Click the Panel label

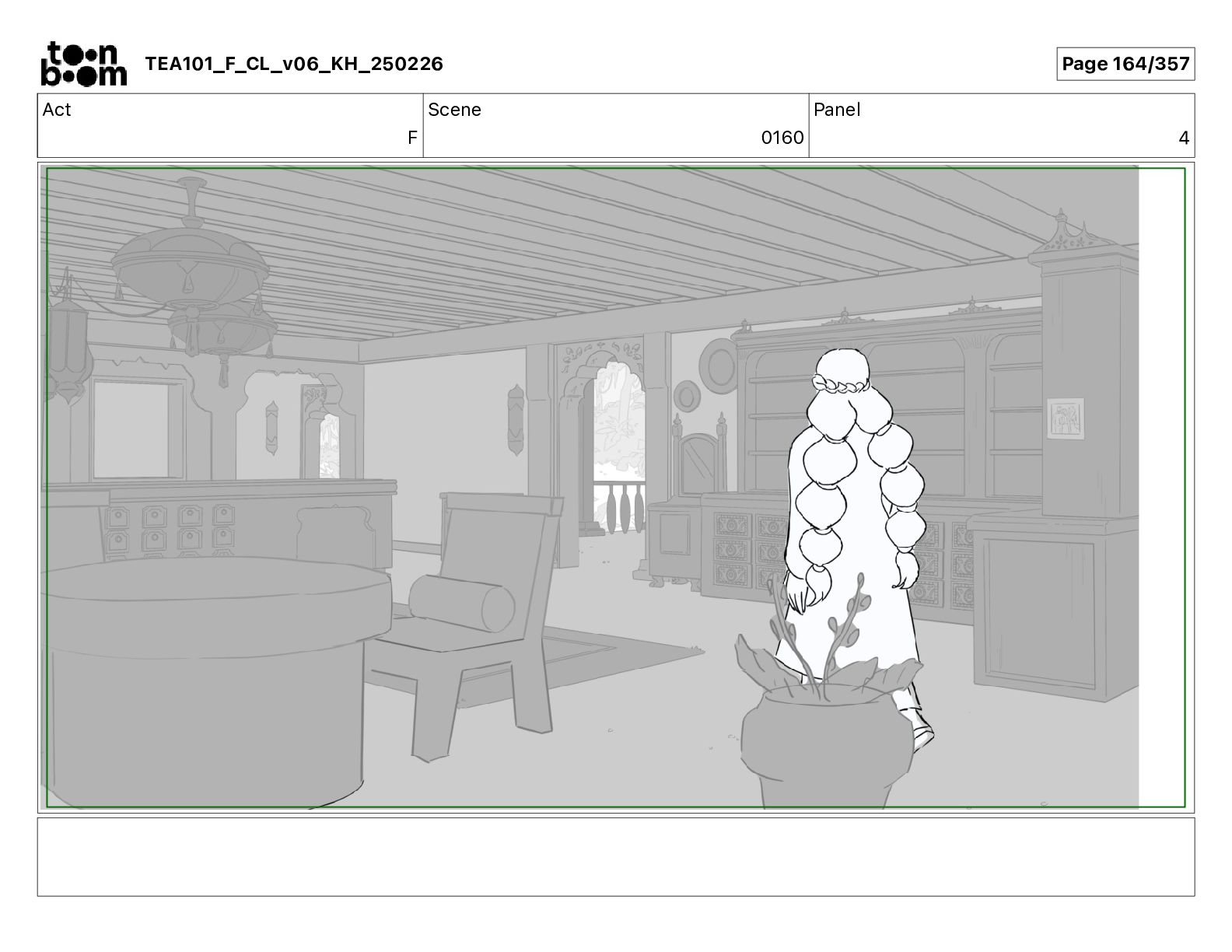(x=837, y=110)
